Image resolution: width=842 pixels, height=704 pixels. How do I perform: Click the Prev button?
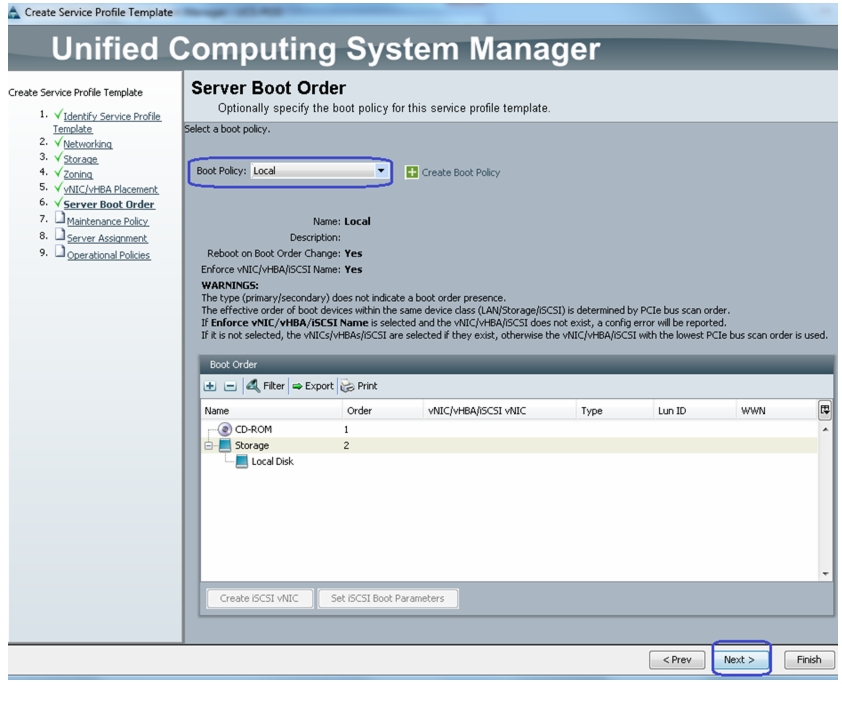(677, 659)
